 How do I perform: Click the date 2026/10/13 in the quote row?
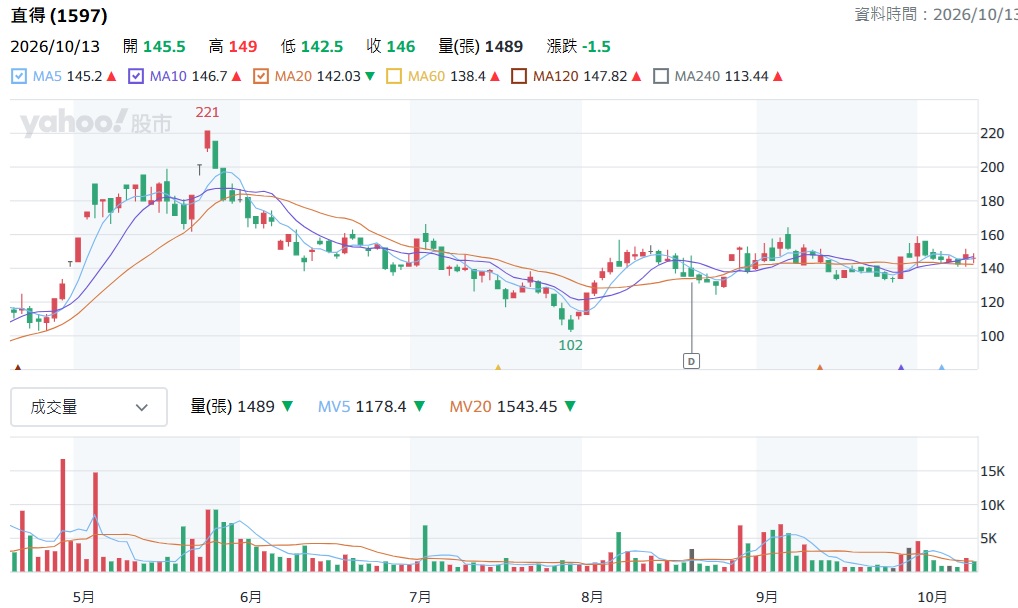pos(55,47)
